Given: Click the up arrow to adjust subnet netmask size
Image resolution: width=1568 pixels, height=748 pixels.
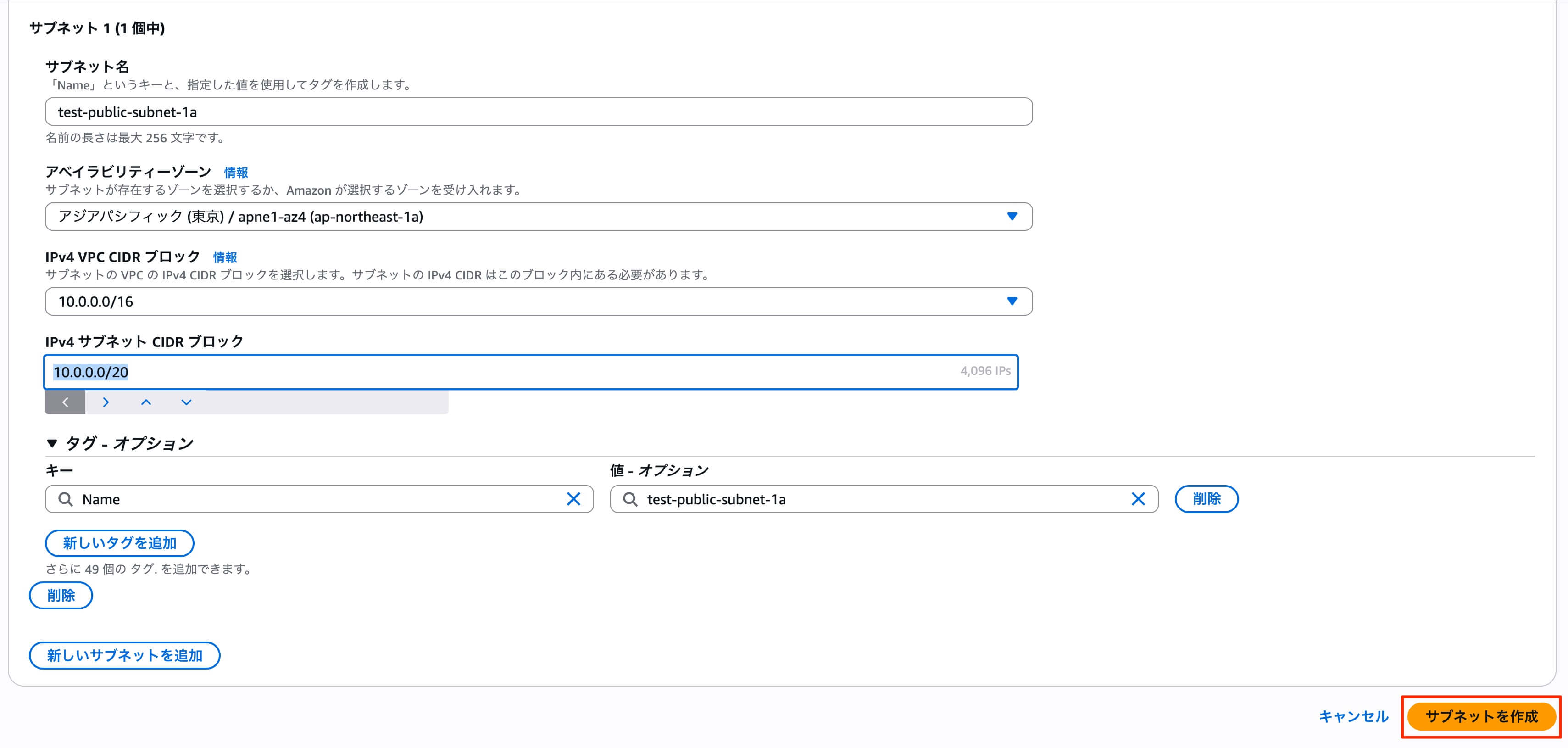Looking at the screenshot, I should pos(145,402).
